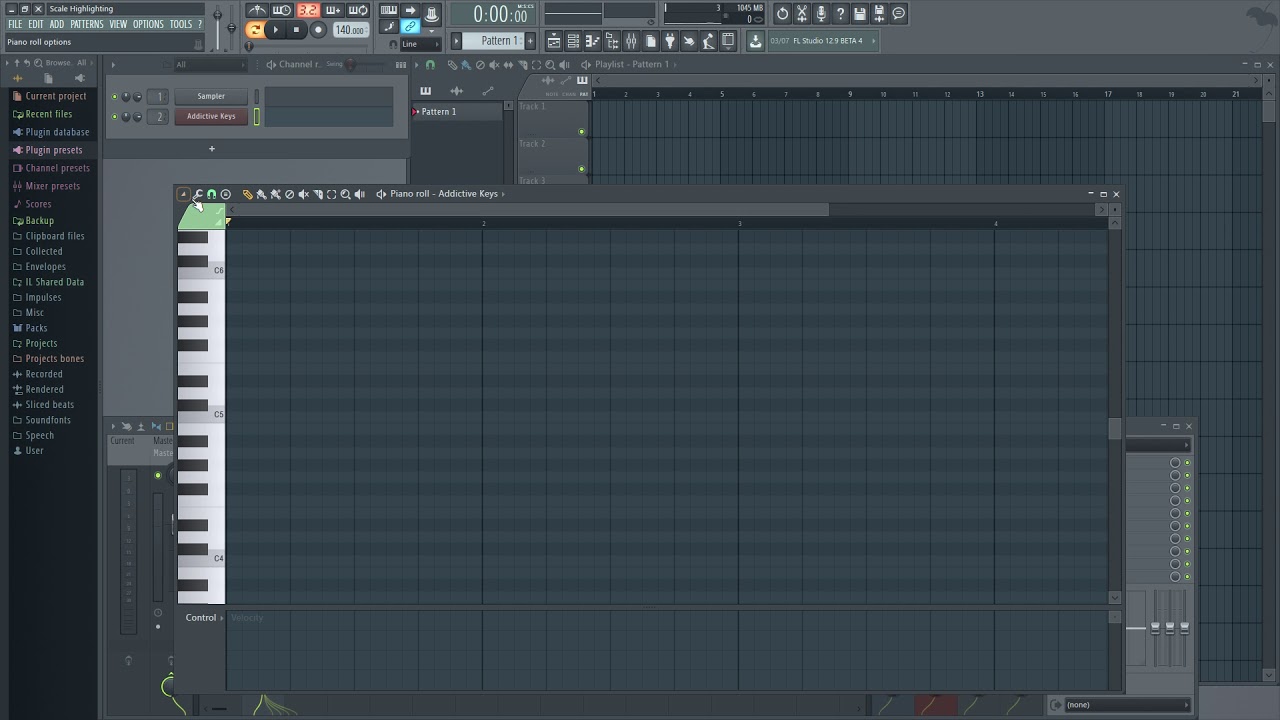The width and height of the screenshot is (1280, 720).
Task: Open the ADD menu
Action: coord(57,24)
